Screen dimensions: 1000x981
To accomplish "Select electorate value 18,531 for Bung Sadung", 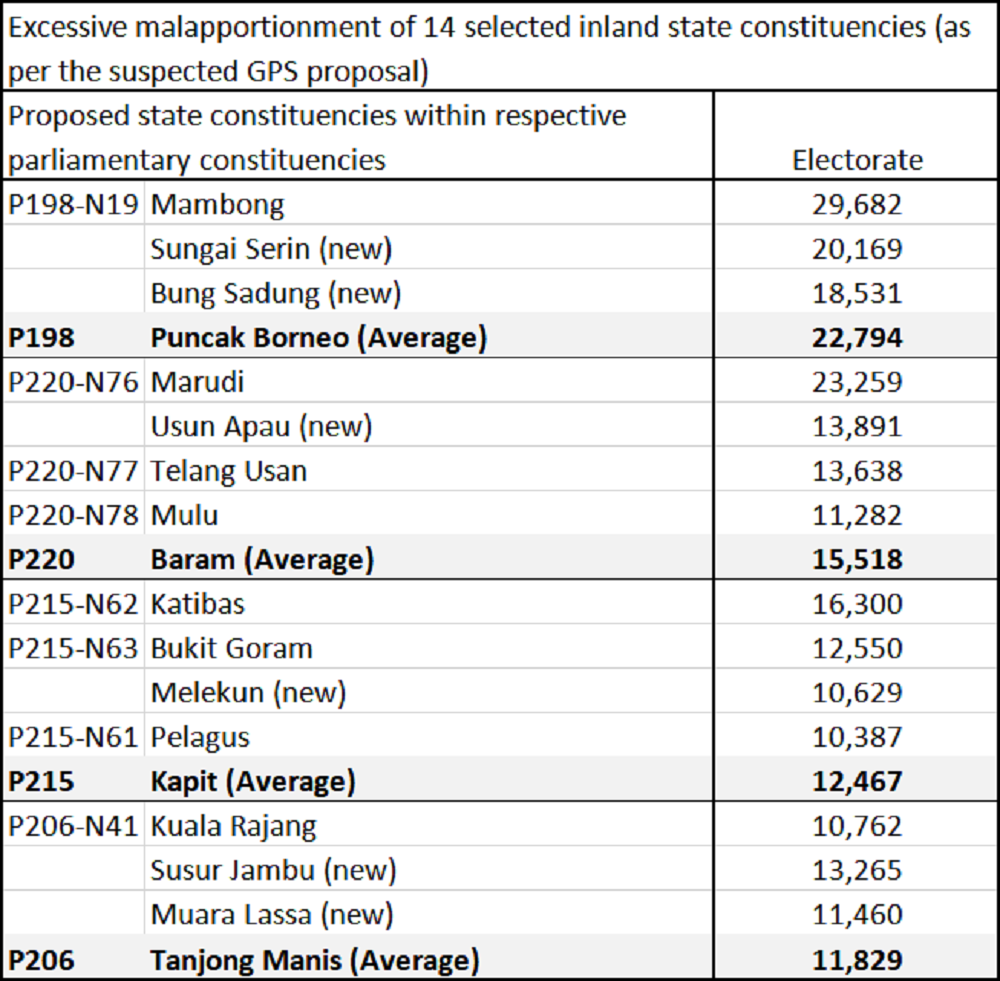I will (x=857, y=293).
